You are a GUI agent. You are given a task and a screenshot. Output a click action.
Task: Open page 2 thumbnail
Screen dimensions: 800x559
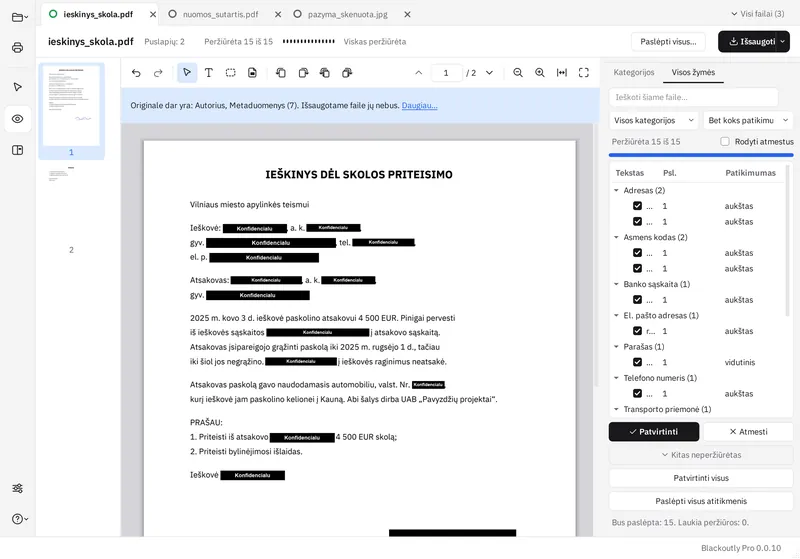point(71,209)
